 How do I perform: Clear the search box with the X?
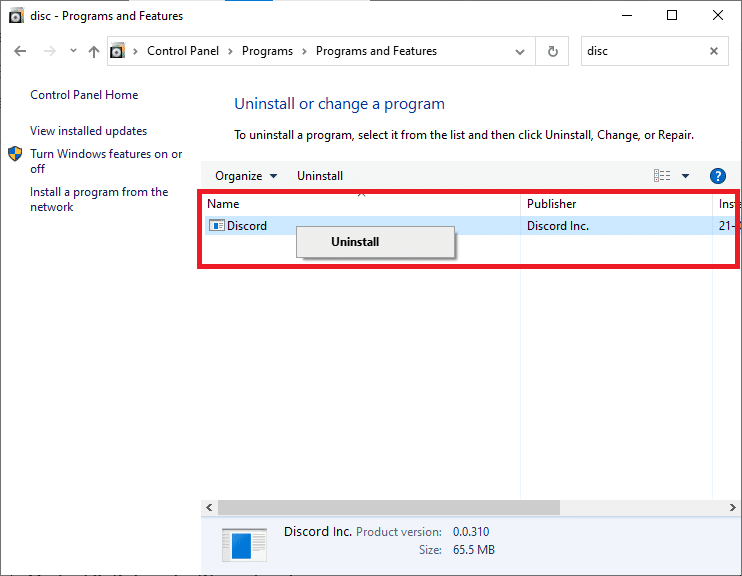pos(714,51)
